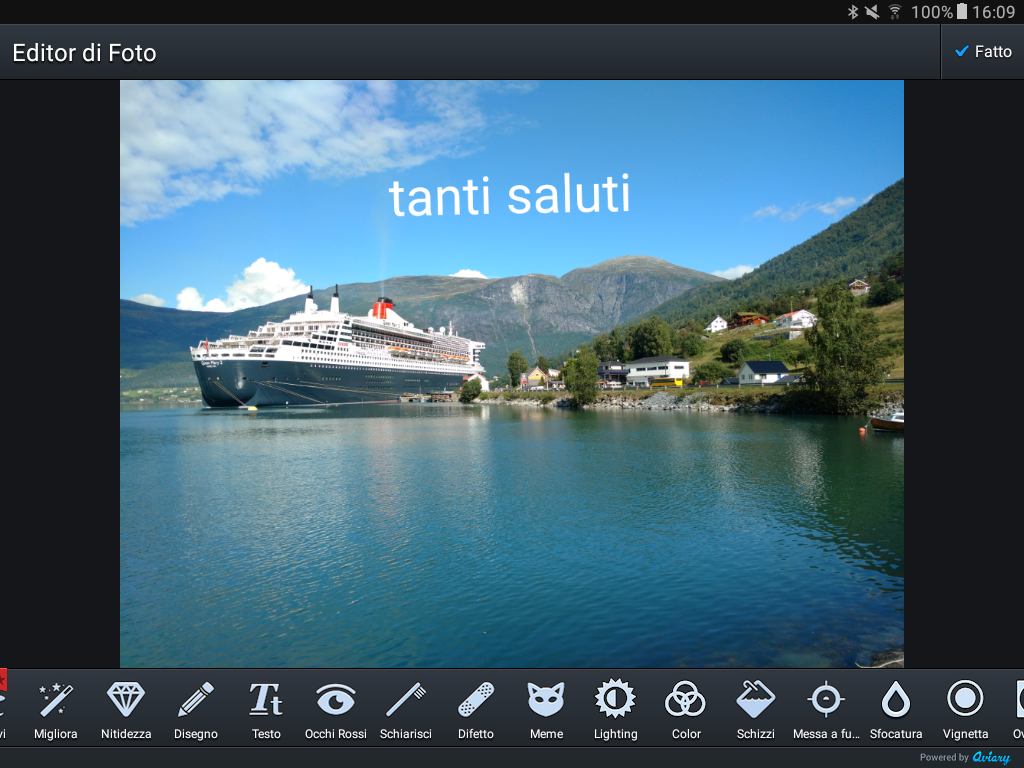Select the Difetto bandage tool

(x=475, y=710)
